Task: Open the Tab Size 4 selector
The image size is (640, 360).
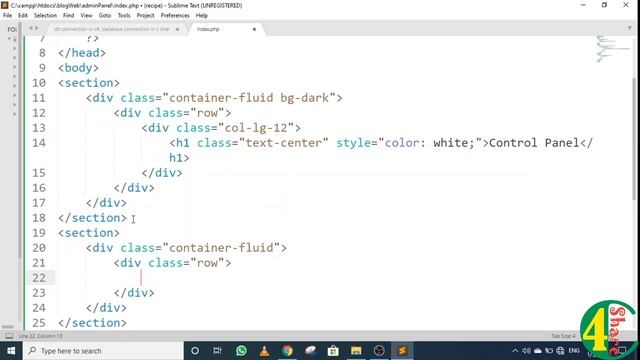Action: pos(563,336)
